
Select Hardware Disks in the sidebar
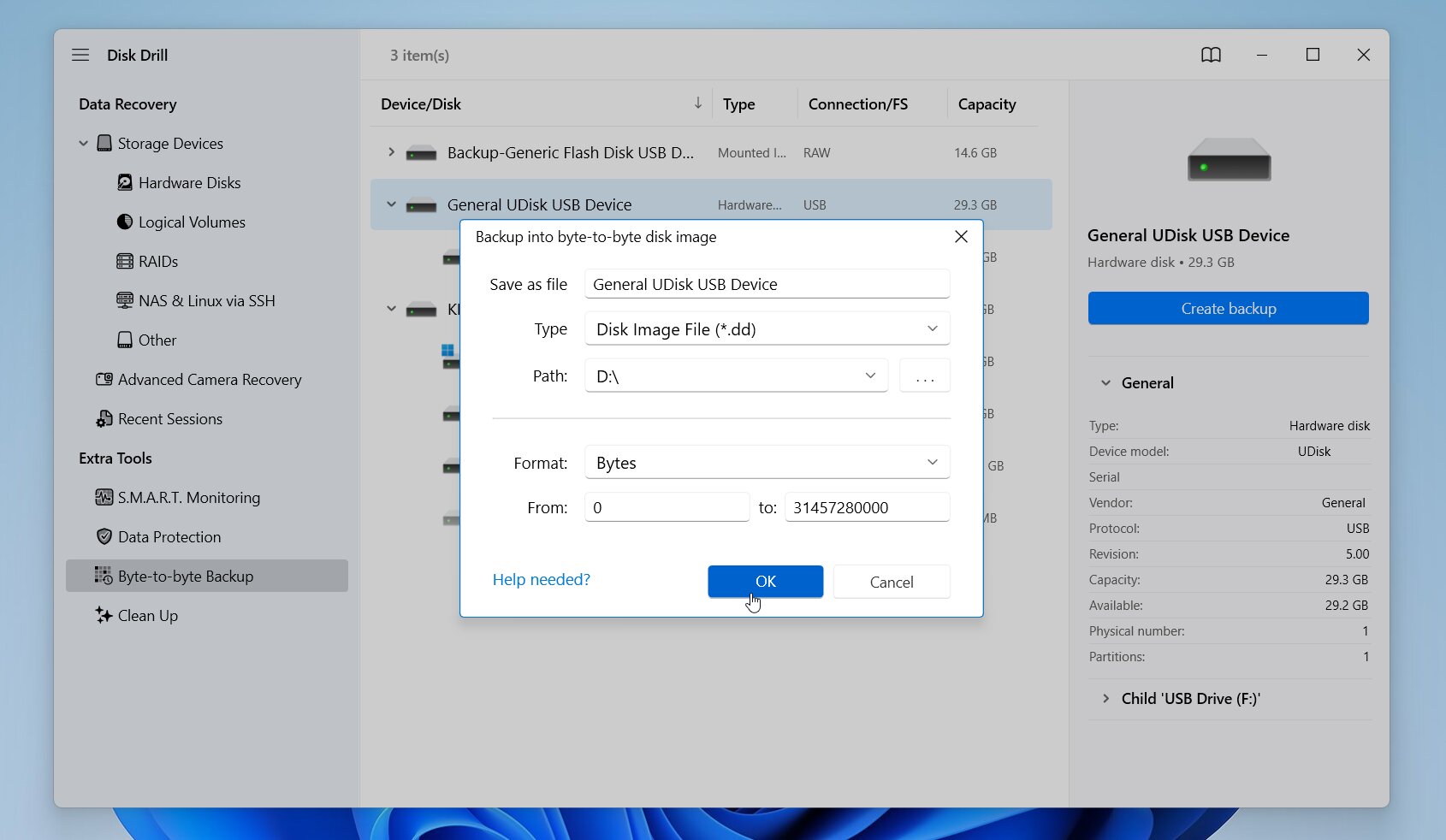(189, 182)
